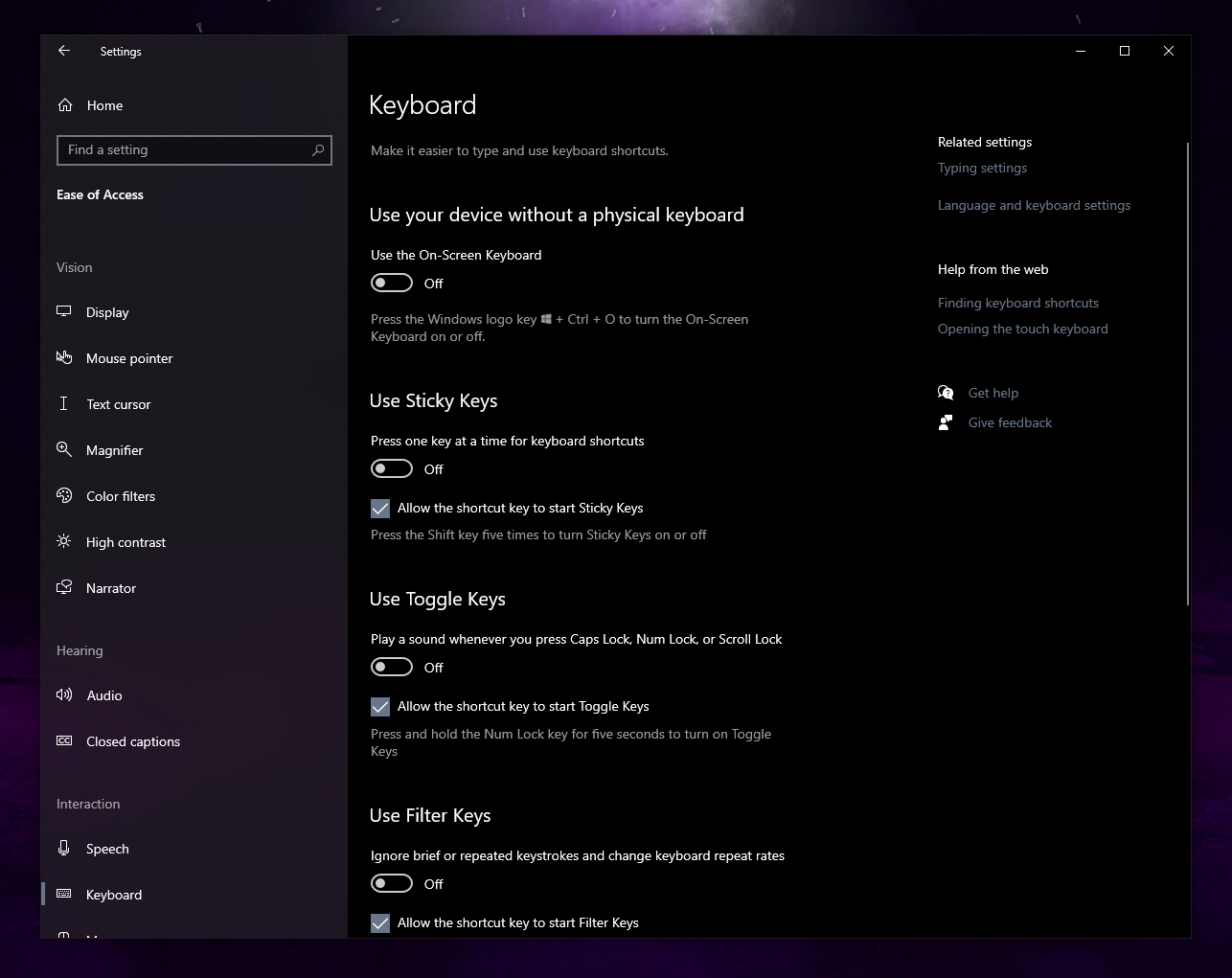This screenshot has width=1232, height=978.
Task: Click the Closed captions CC icon
Action: 64,740
